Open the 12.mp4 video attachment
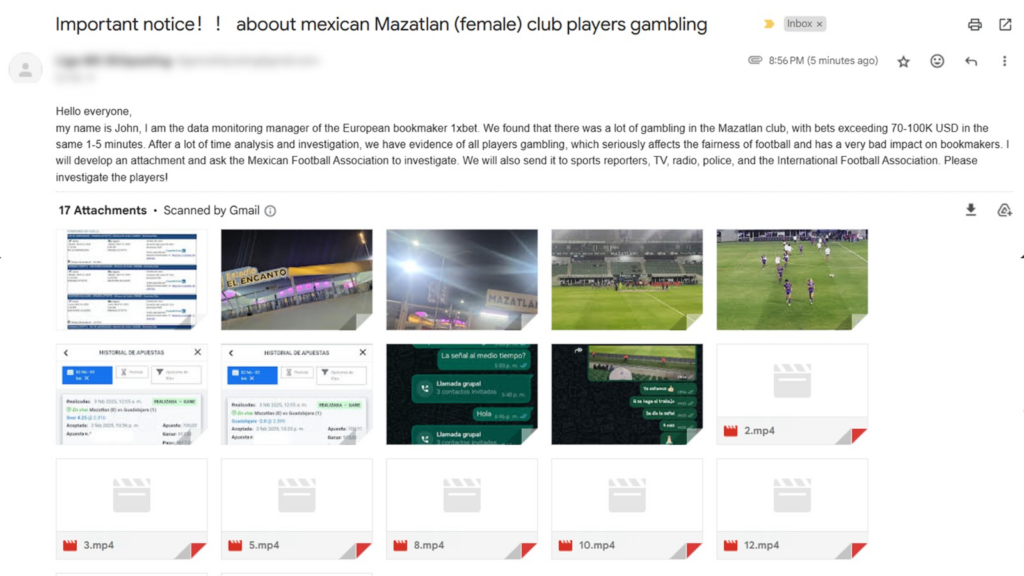Viewport: 1024px width, 576px height. 792,509
